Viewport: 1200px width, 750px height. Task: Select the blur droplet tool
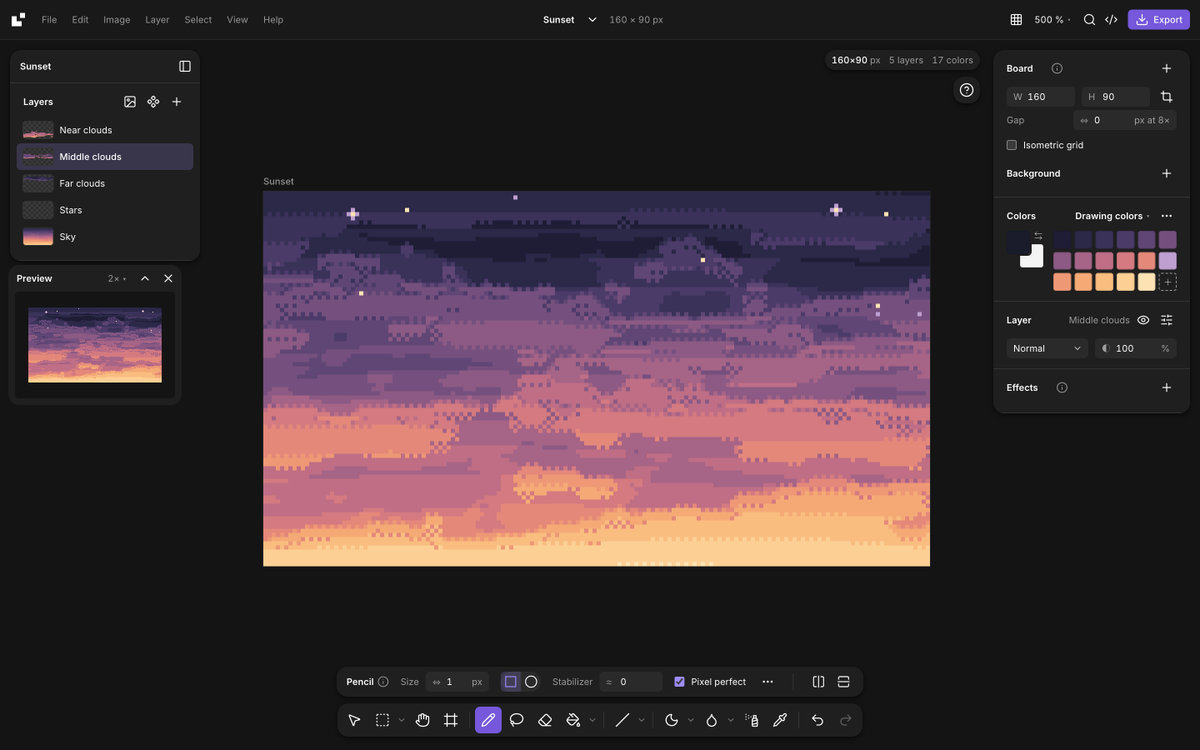coord(711,720)
